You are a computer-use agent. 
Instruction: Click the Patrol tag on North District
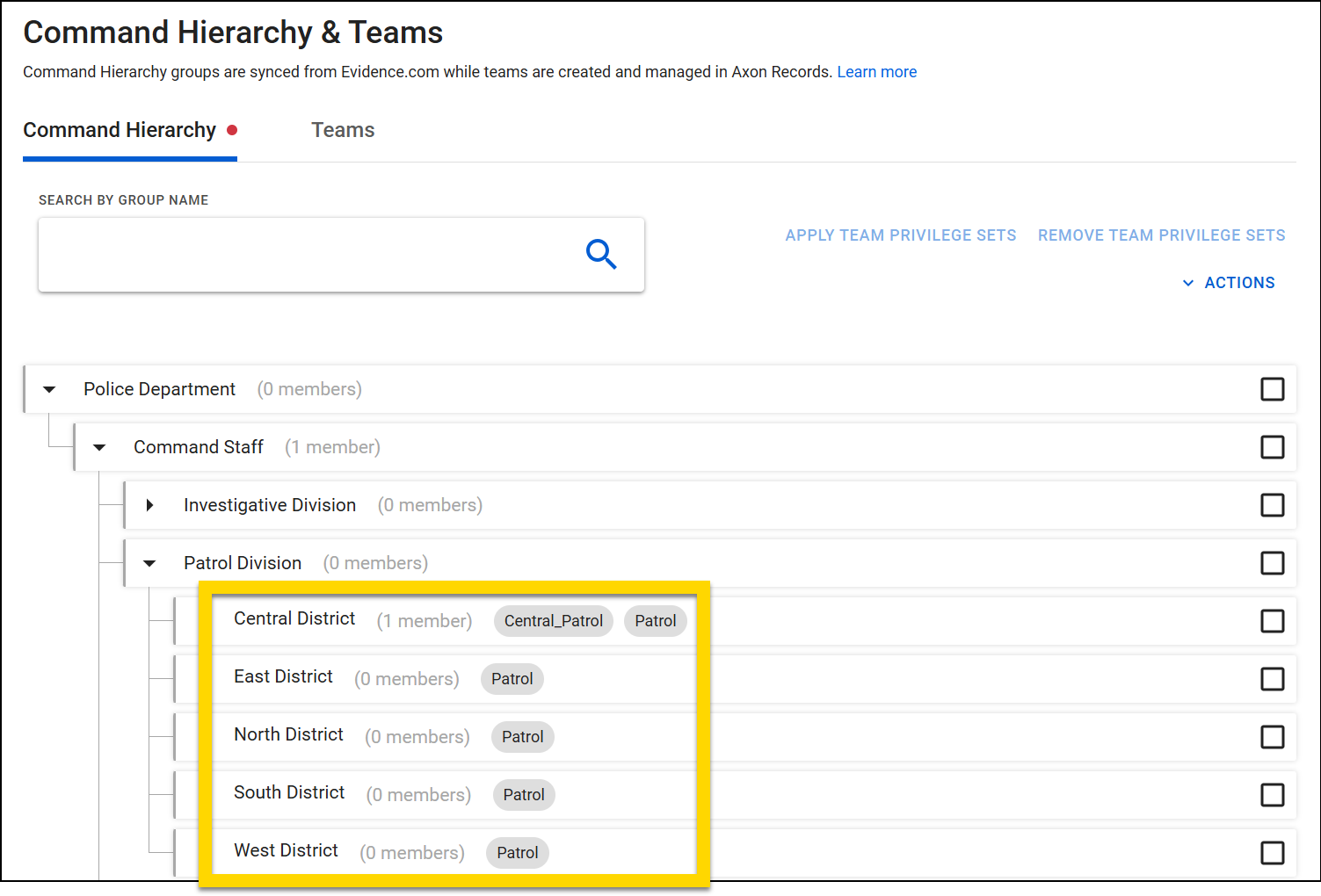pyautogui.click(x=522, y=737)
